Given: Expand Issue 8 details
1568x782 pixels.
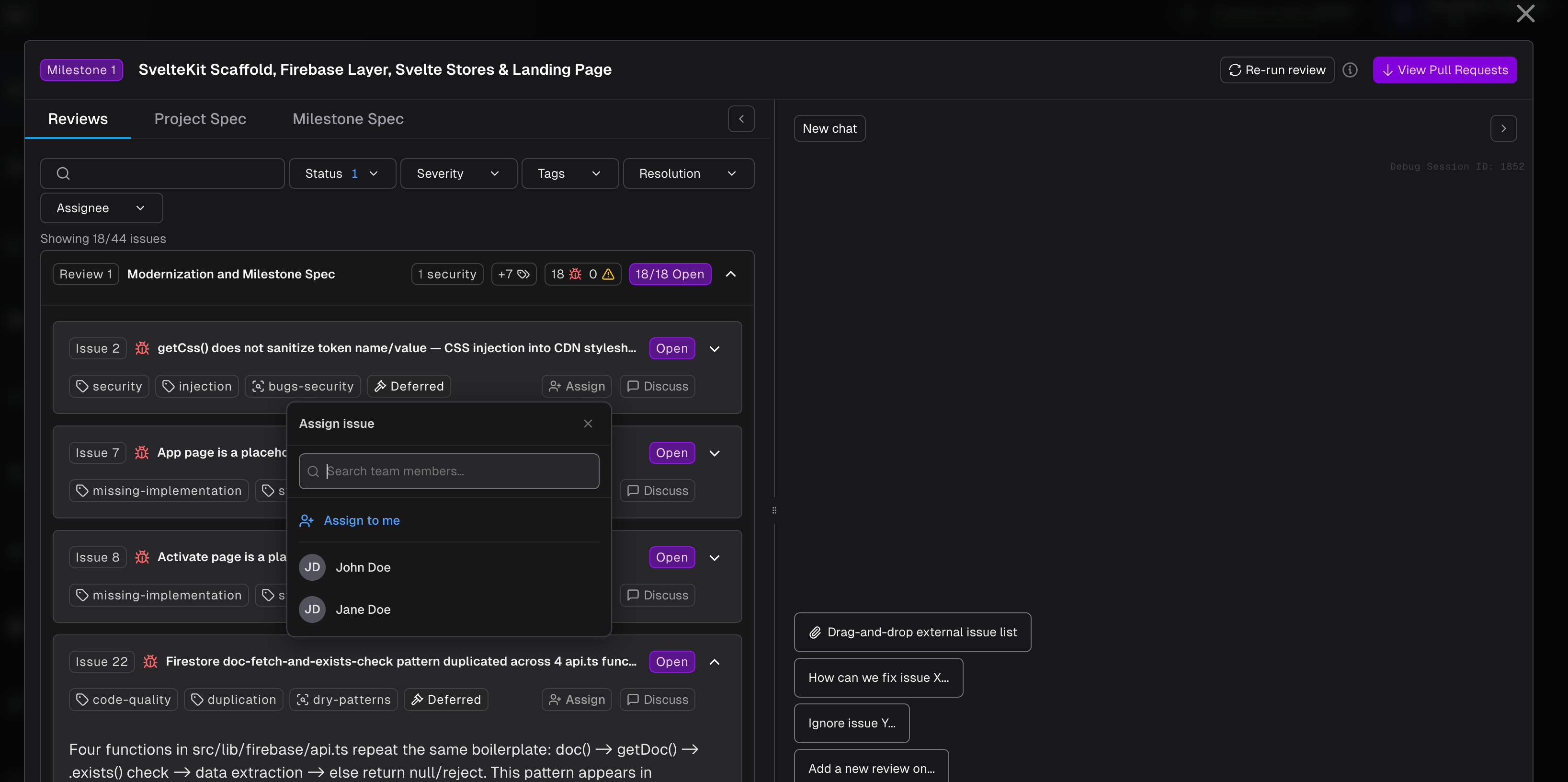Looking at the screenshot, I should (715, 557).
